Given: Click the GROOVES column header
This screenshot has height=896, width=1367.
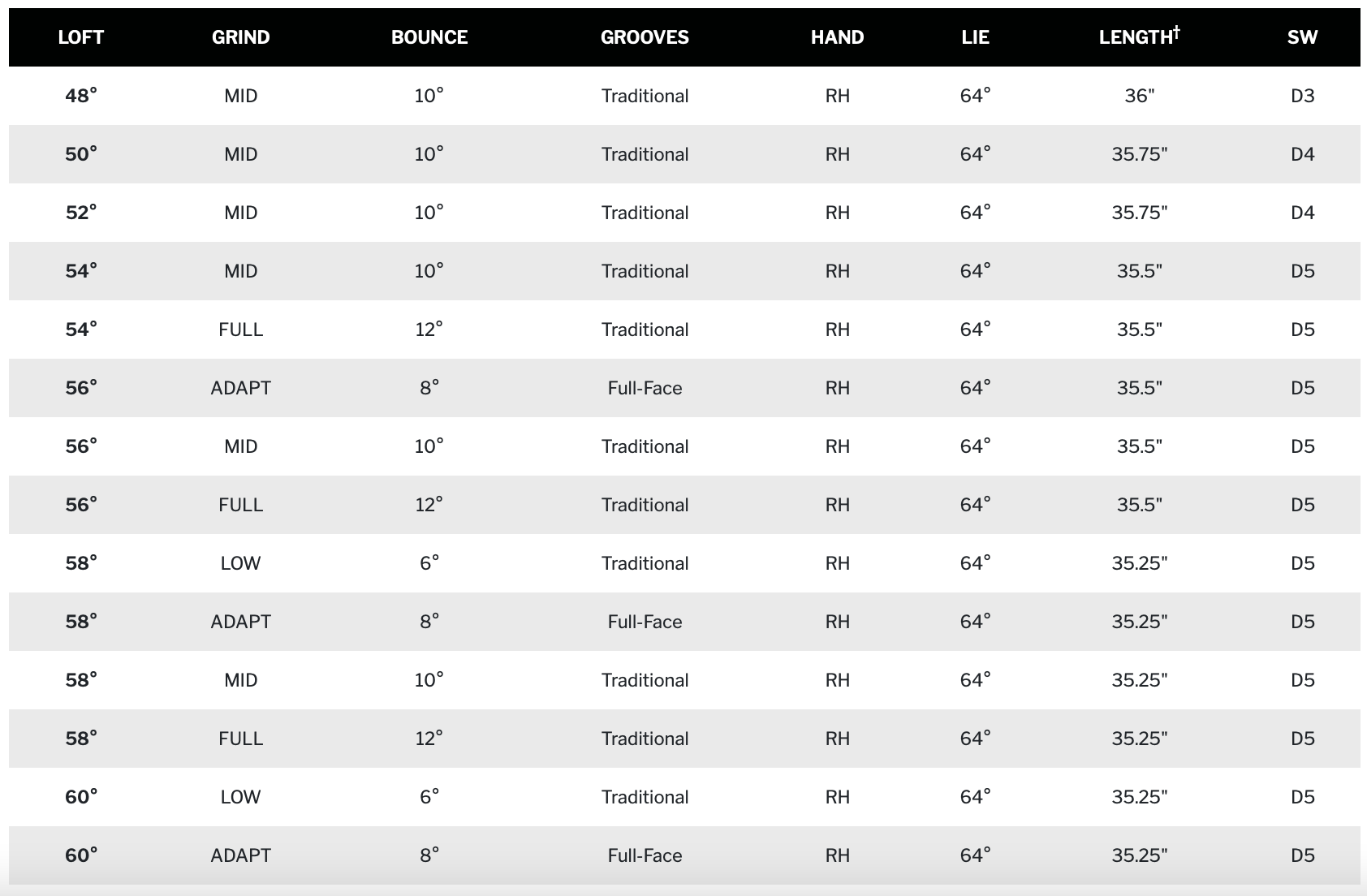Looking at the screenshot, I should pyautogui.click(x=645, y=37).
